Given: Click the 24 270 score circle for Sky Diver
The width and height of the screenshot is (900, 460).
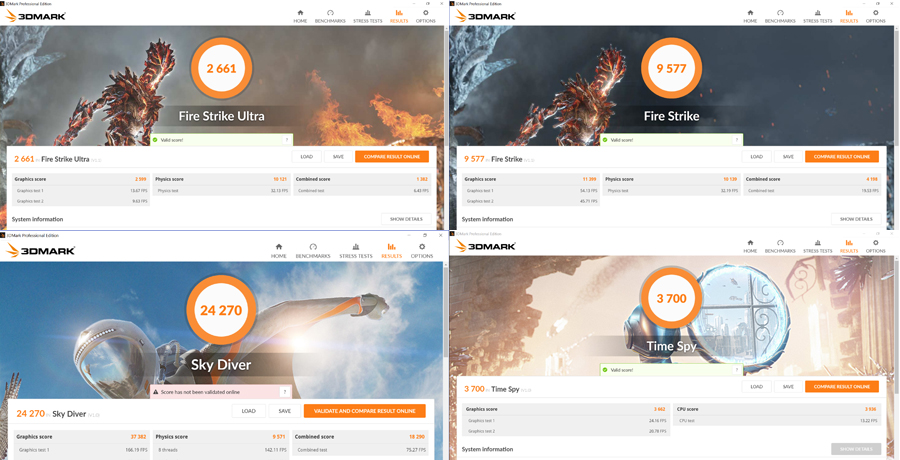Looking at the screenshot, I should click(221, 311).
